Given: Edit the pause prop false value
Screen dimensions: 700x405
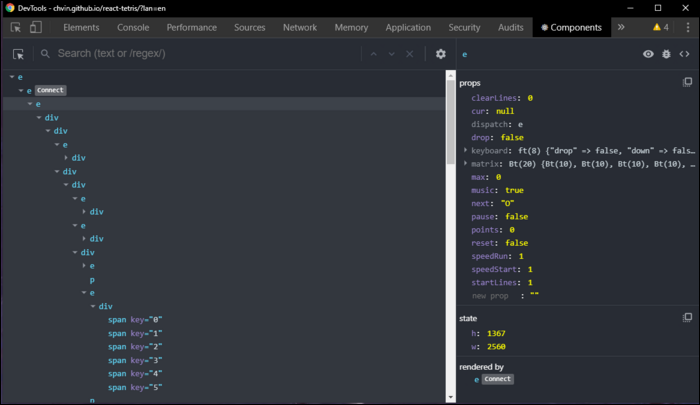Looking at the screenshot, I should pyautogui.click(x=517, y=217).
